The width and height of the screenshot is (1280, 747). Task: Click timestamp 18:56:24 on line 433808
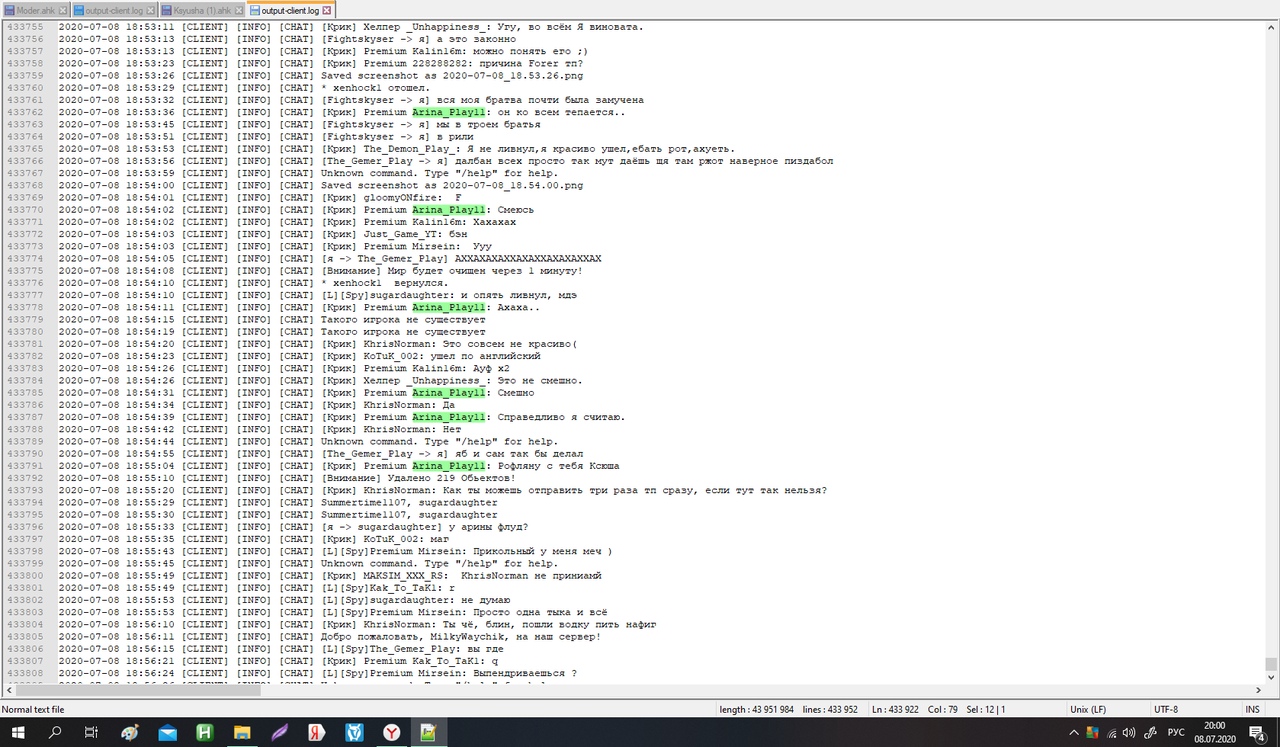tap(150, 673)
